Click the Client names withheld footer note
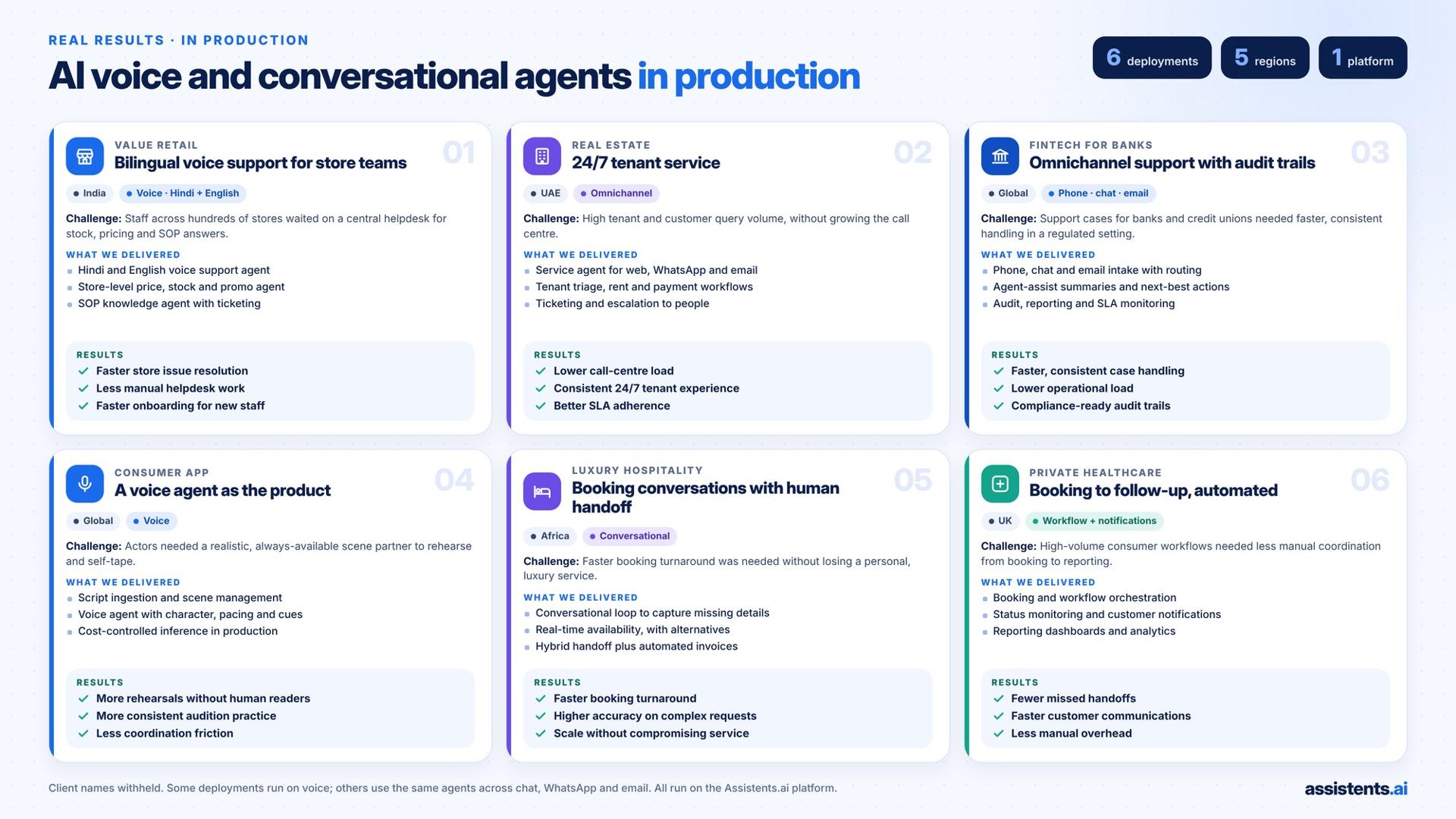 [443, 788]
